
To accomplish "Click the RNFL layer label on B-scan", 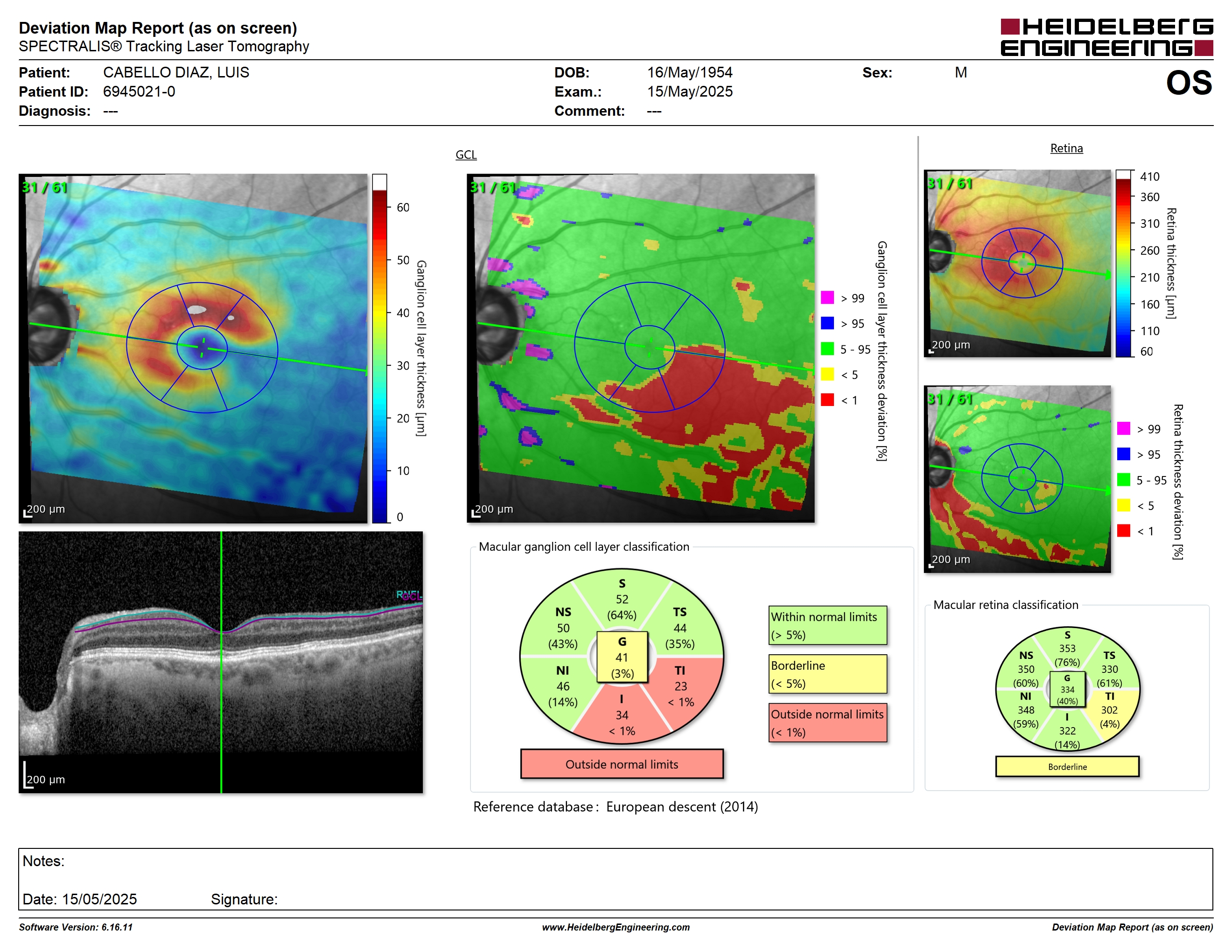I will (407, 595).
